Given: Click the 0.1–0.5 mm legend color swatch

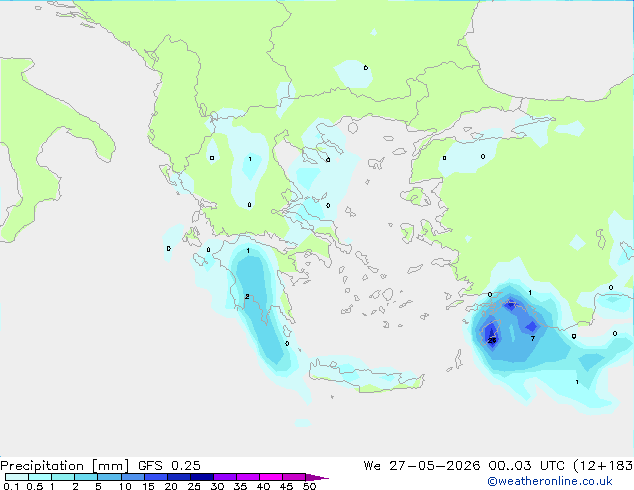Looking at the screenshot, I should (x=17, y=477).
